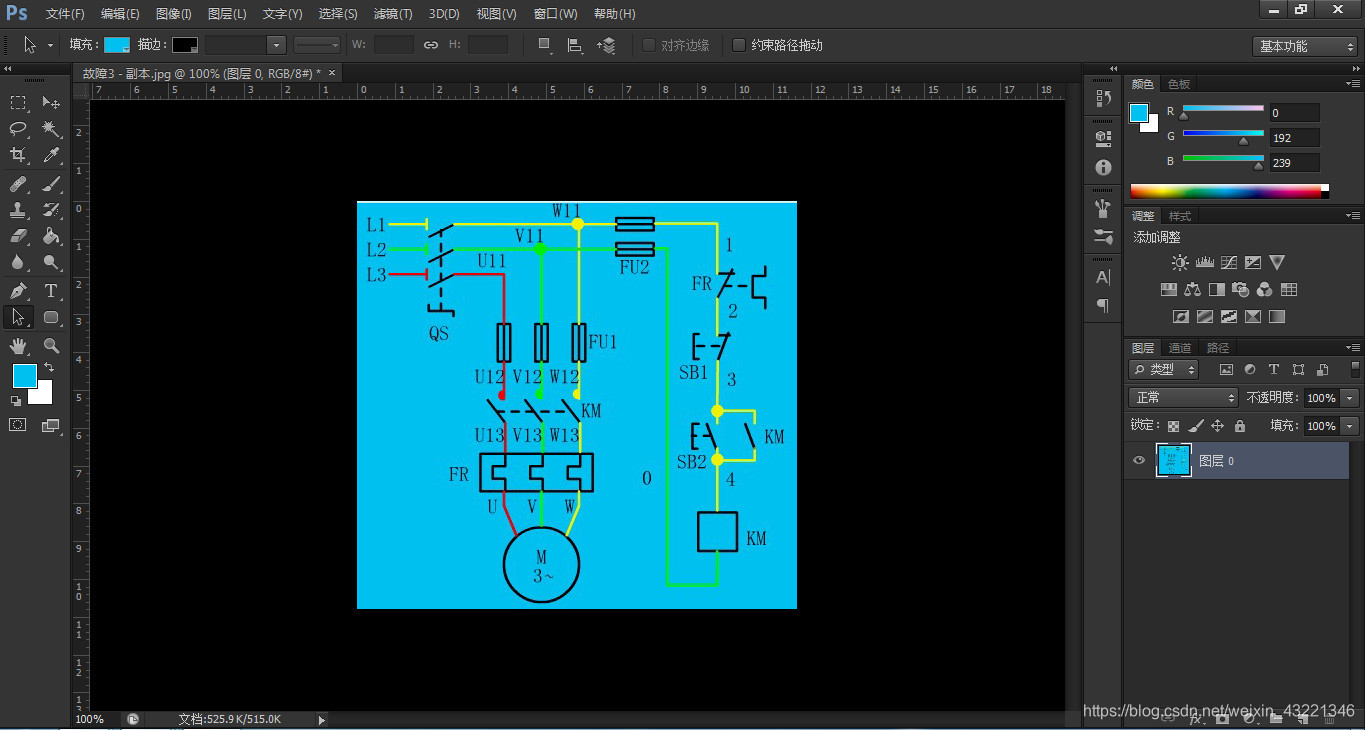
Task: Open the 基本功能 workspace dropdown
Action: [x=1305, y=46]
